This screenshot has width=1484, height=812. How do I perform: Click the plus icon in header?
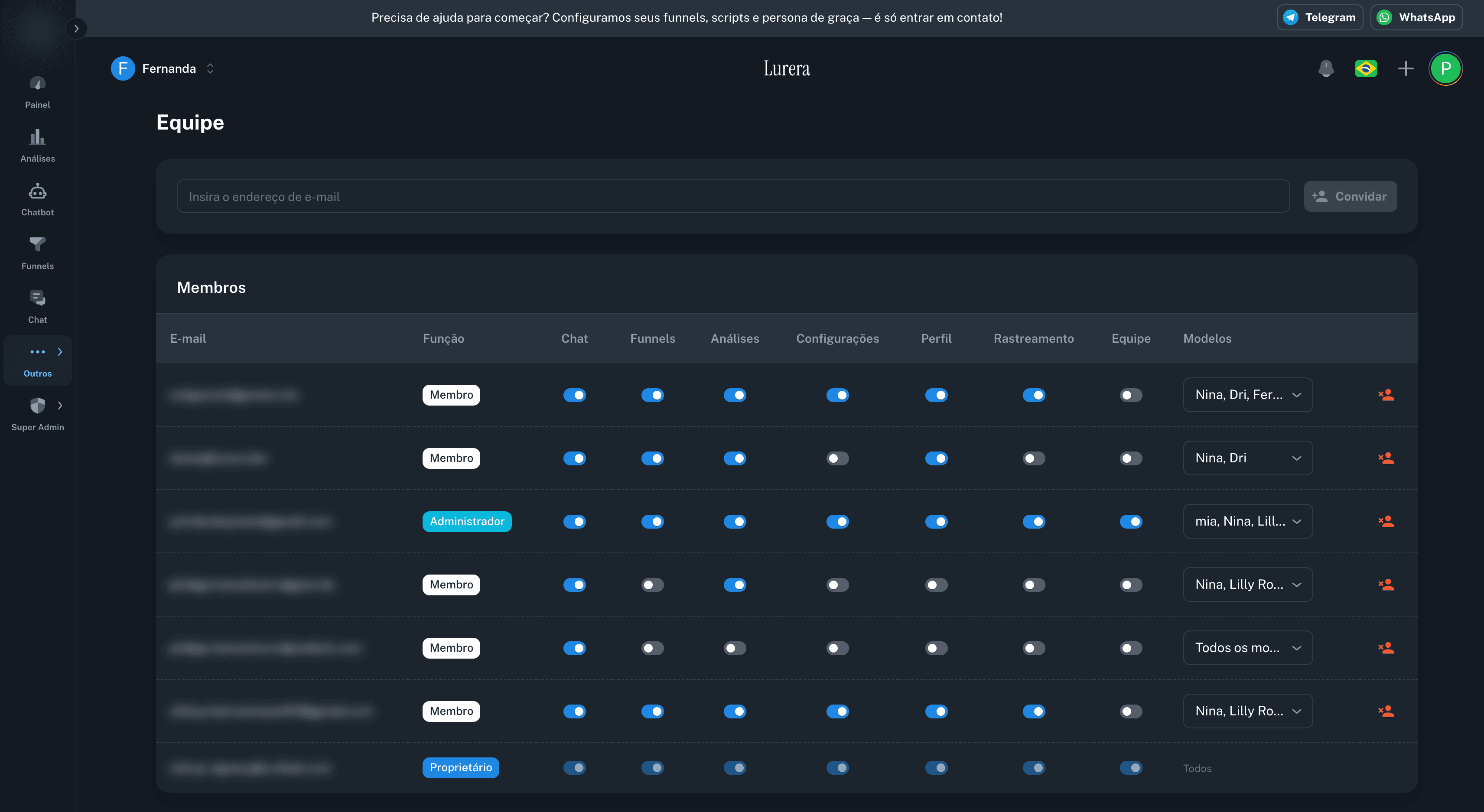pos(1406,68)
